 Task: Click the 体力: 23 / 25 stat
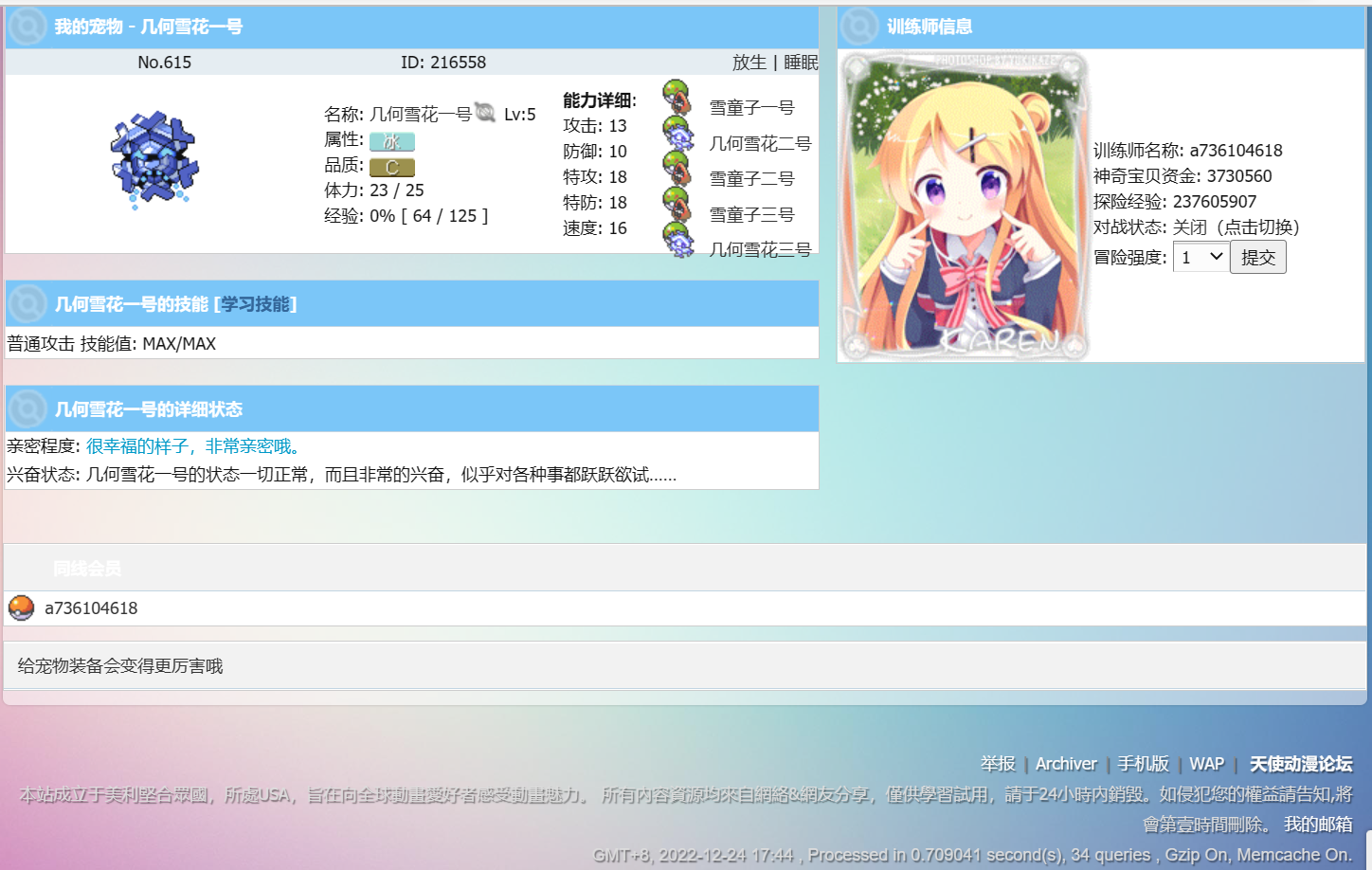[x=374, y=190]
